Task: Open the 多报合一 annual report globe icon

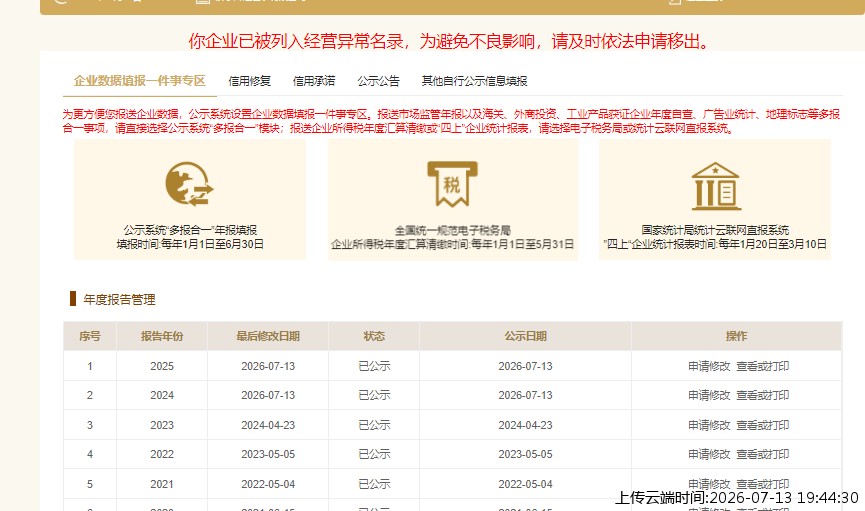Action: click(189, 184)
